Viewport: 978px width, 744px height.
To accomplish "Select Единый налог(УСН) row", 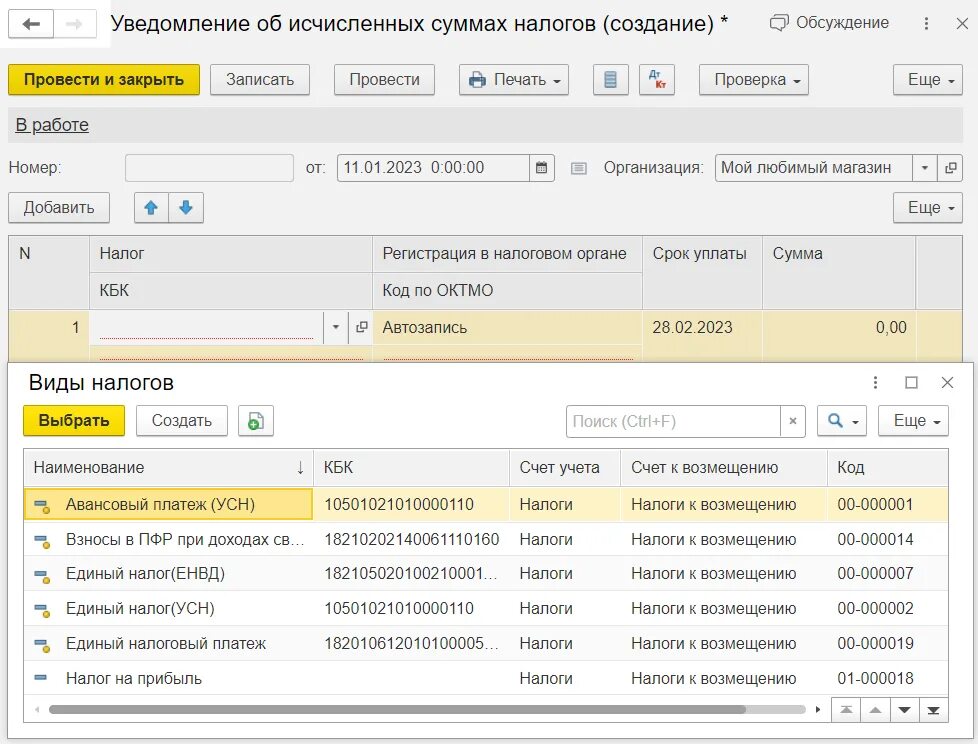I will pyautogui.click(x=486, y=609).
